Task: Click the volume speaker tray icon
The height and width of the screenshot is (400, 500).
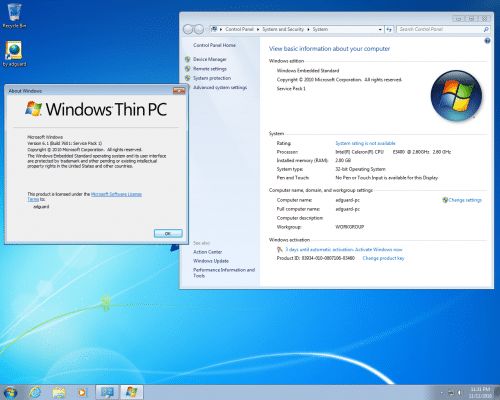Action: pos(460,393)
